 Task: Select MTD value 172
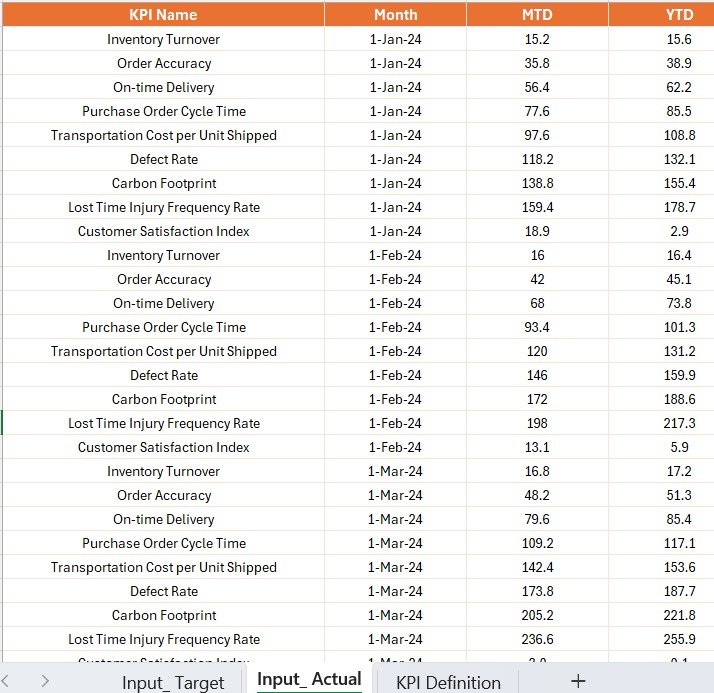point(537,399)
